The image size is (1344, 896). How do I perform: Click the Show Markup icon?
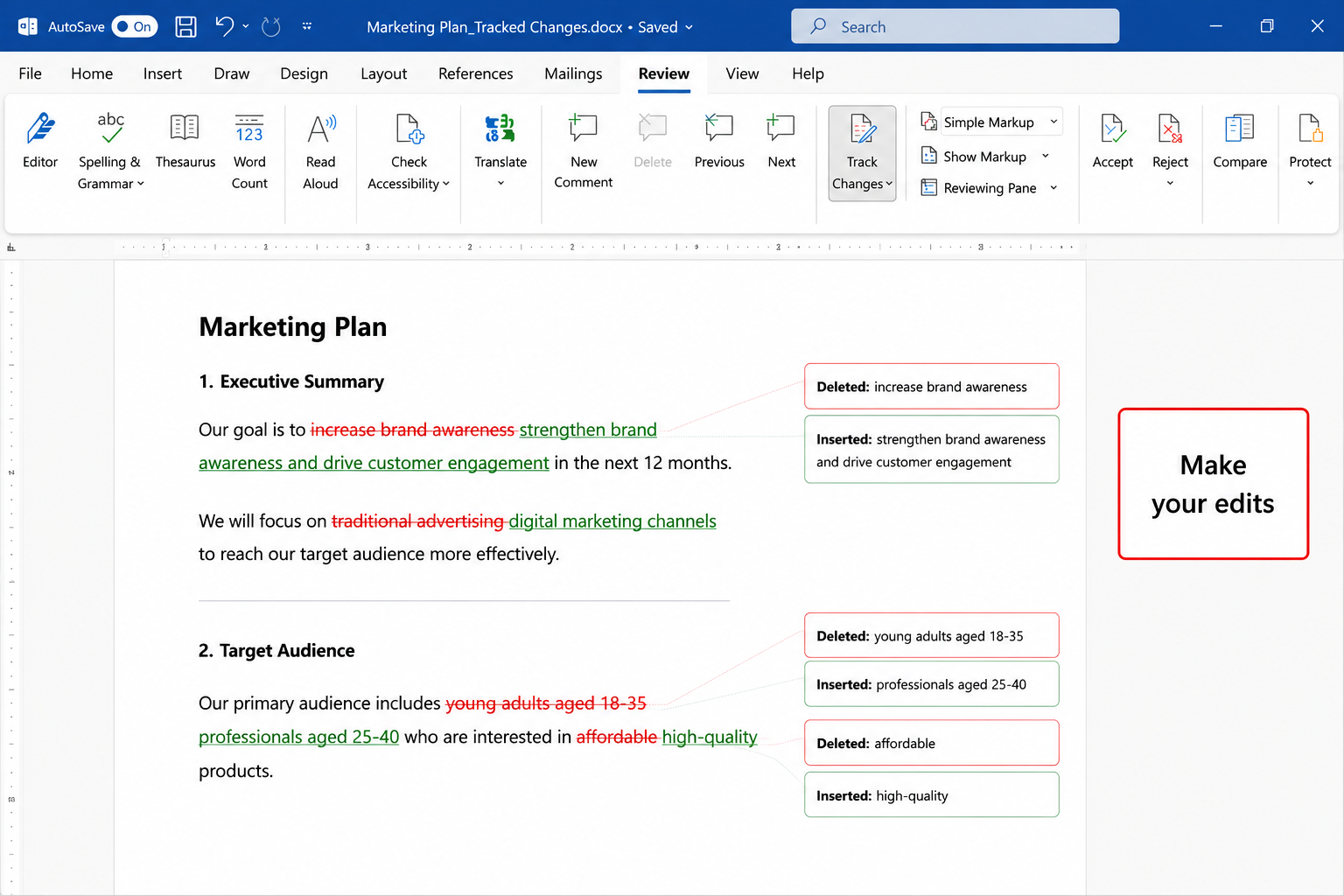coord(929,157)
